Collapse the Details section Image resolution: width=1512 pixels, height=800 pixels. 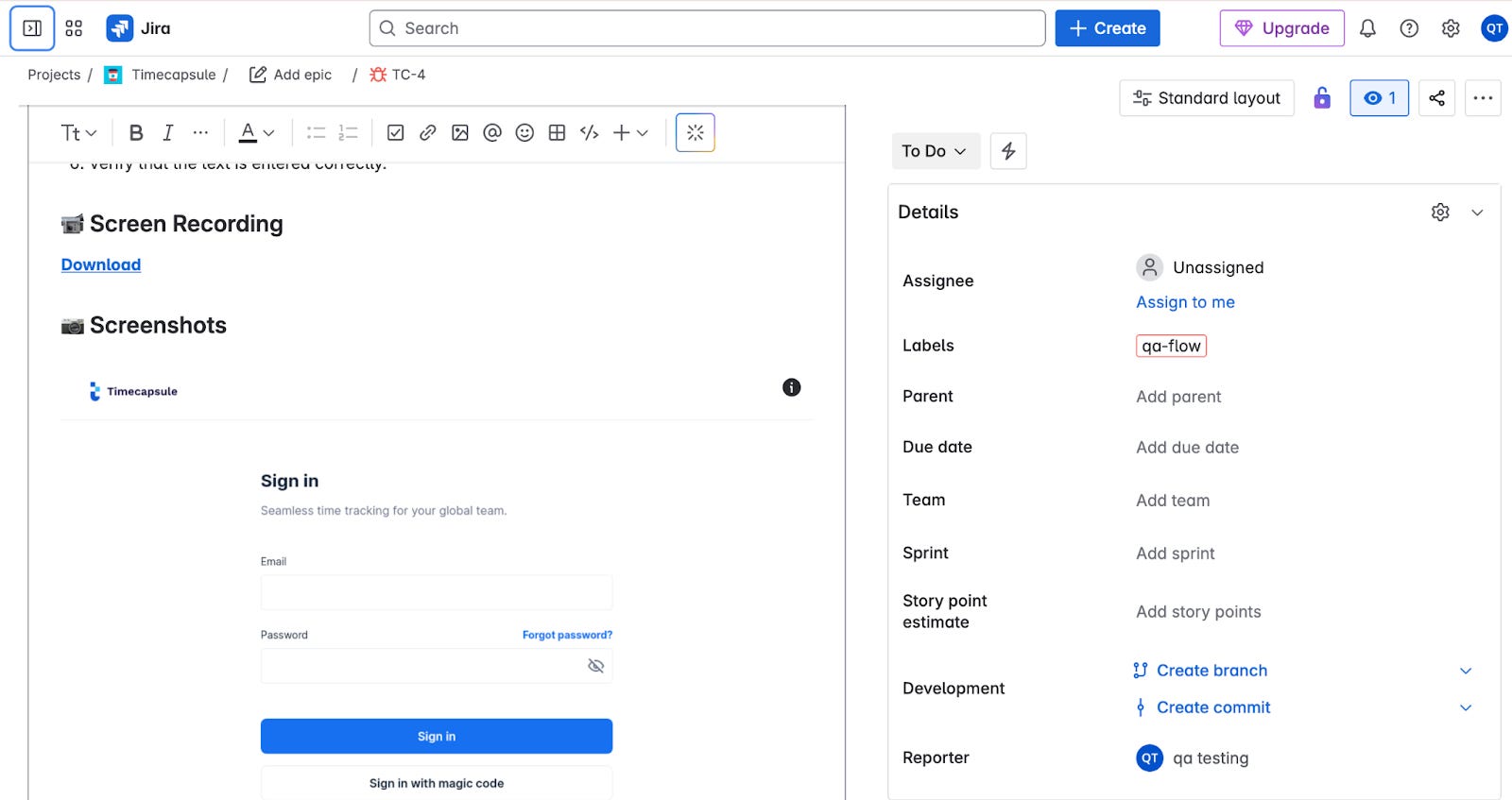click(1477, 213)
